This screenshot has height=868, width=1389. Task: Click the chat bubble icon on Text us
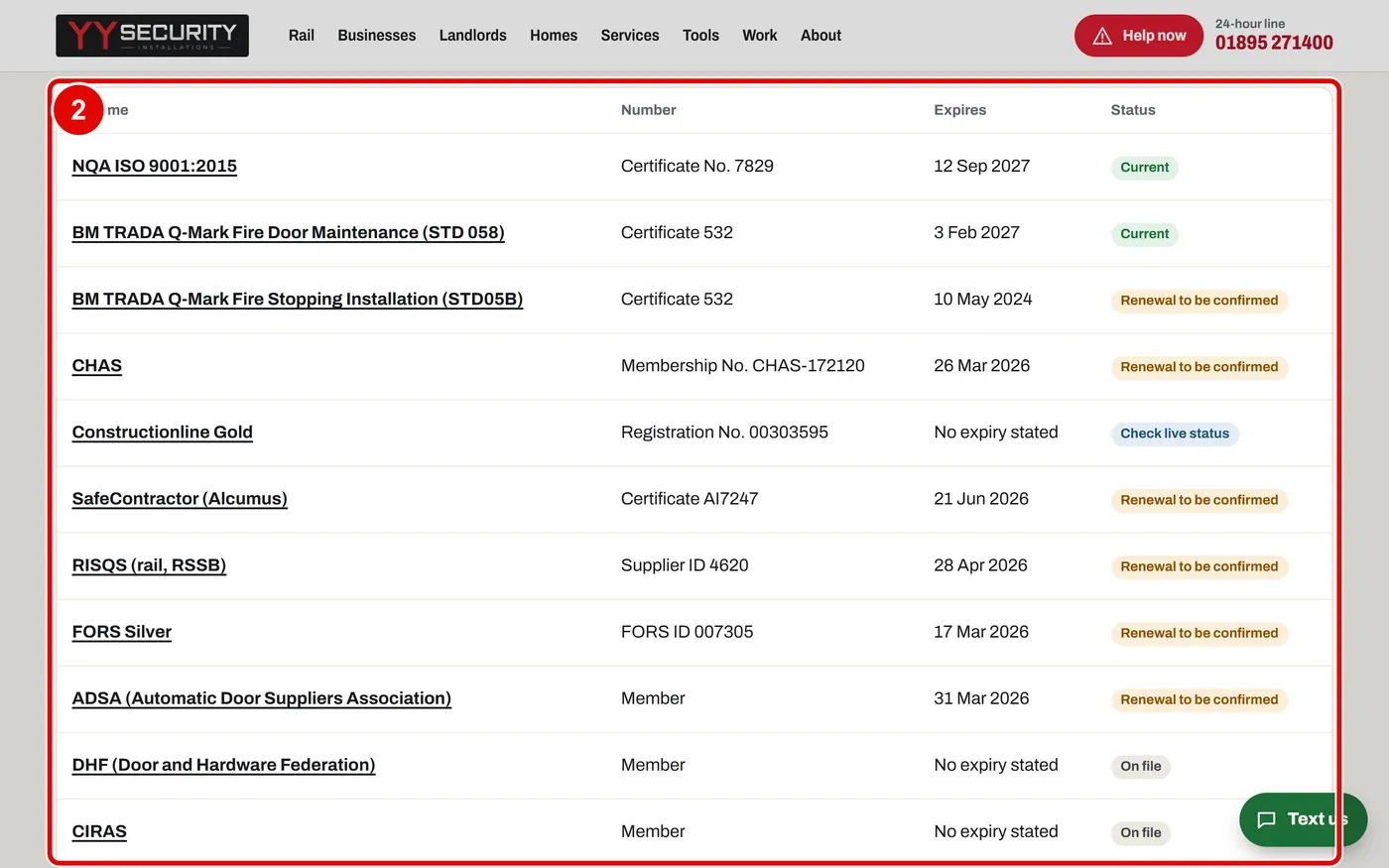1266,819
